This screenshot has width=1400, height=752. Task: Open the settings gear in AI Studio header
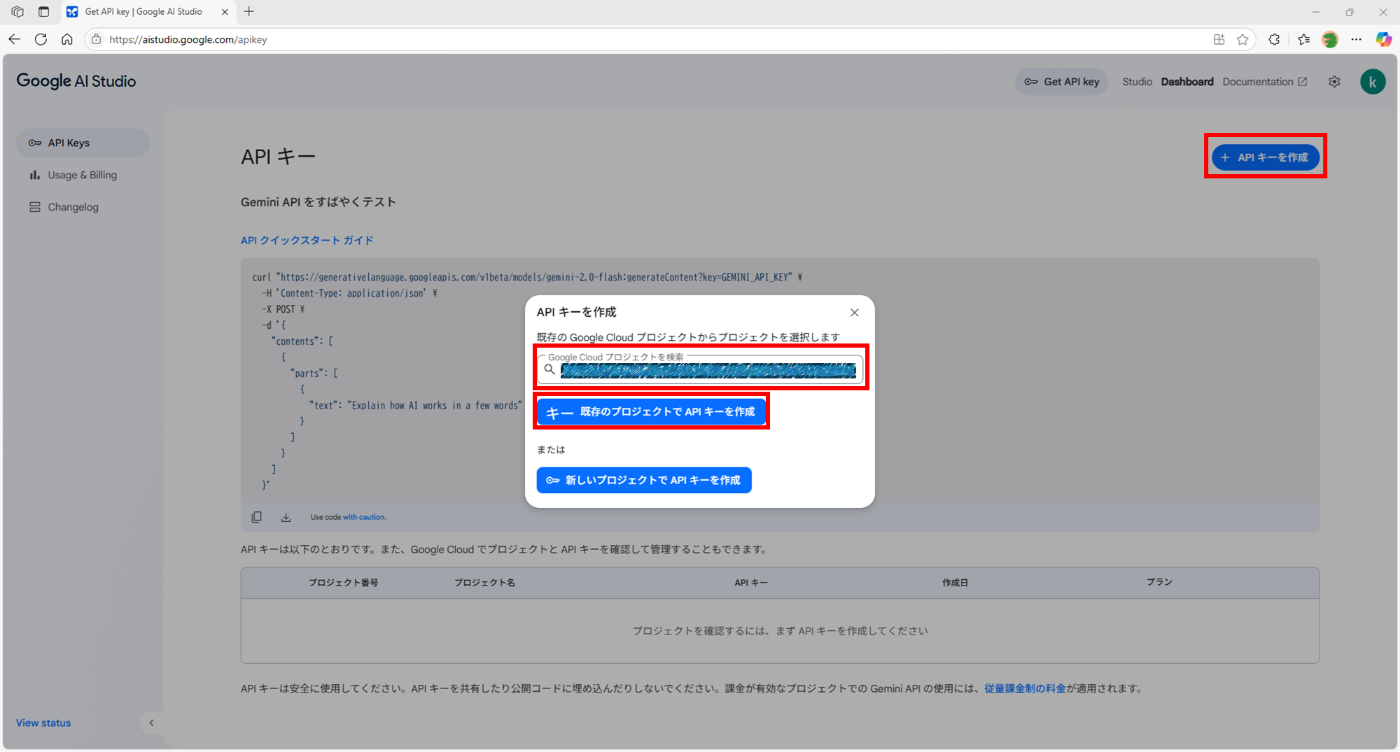[1334, 82]
